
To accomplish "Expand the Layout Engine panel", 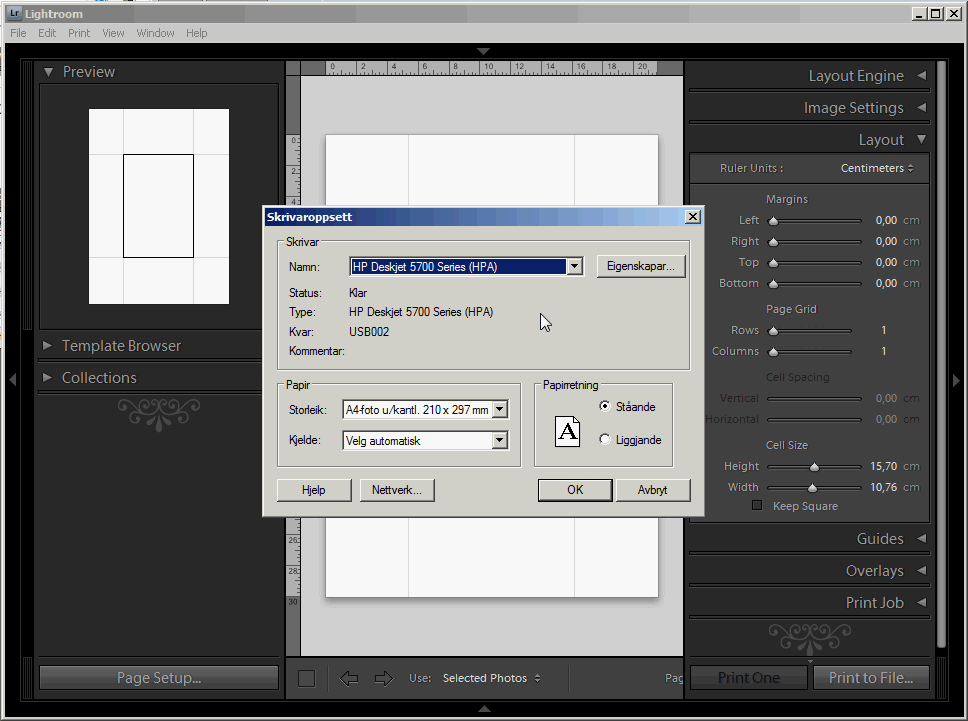I will [x=922, y=75].
